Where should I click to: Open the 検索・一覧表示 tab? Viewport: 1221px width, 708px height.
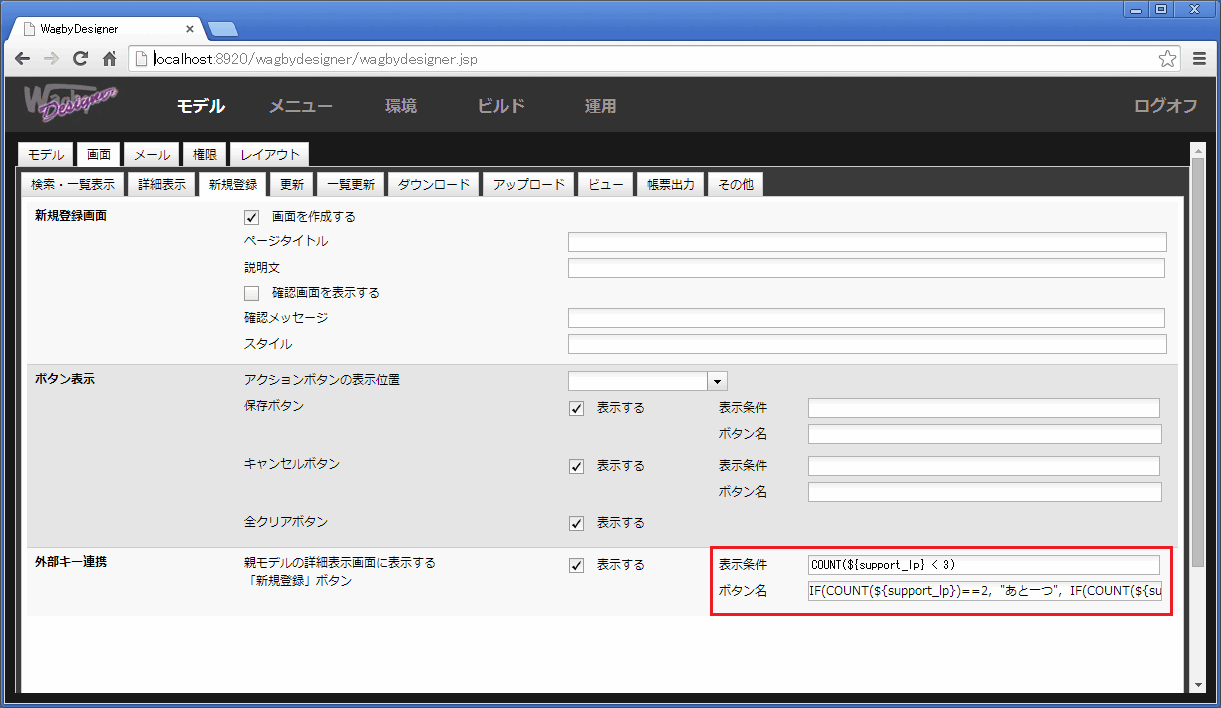(73, 184)
